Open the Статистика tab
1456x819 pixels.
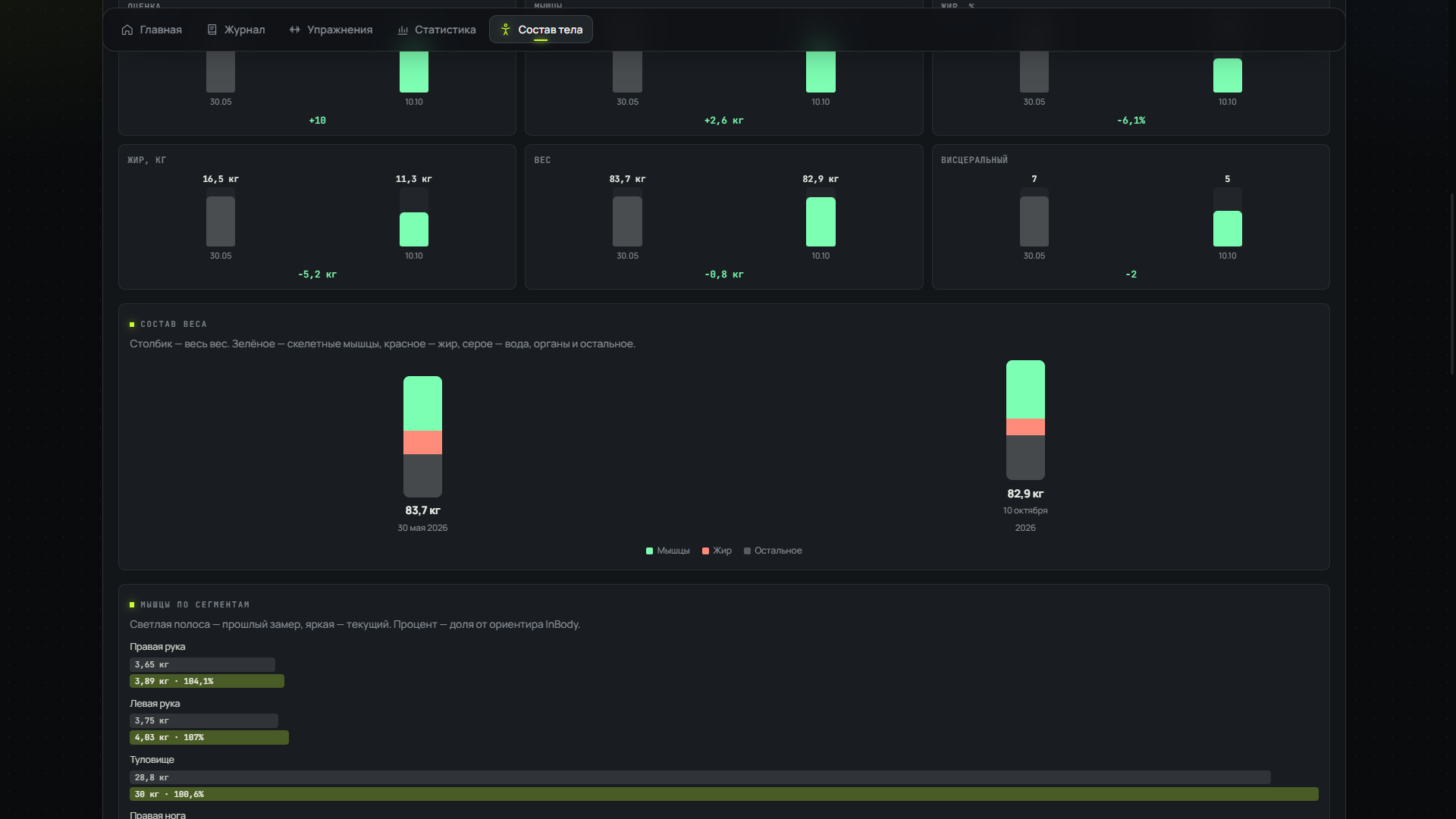[437, 30]
